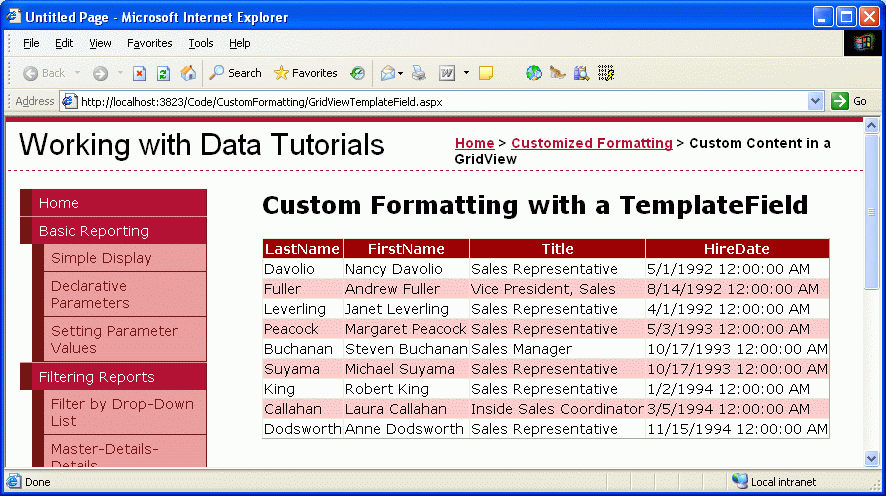
Task: Click the Stop loading toolbar icon
Action: 140,73
